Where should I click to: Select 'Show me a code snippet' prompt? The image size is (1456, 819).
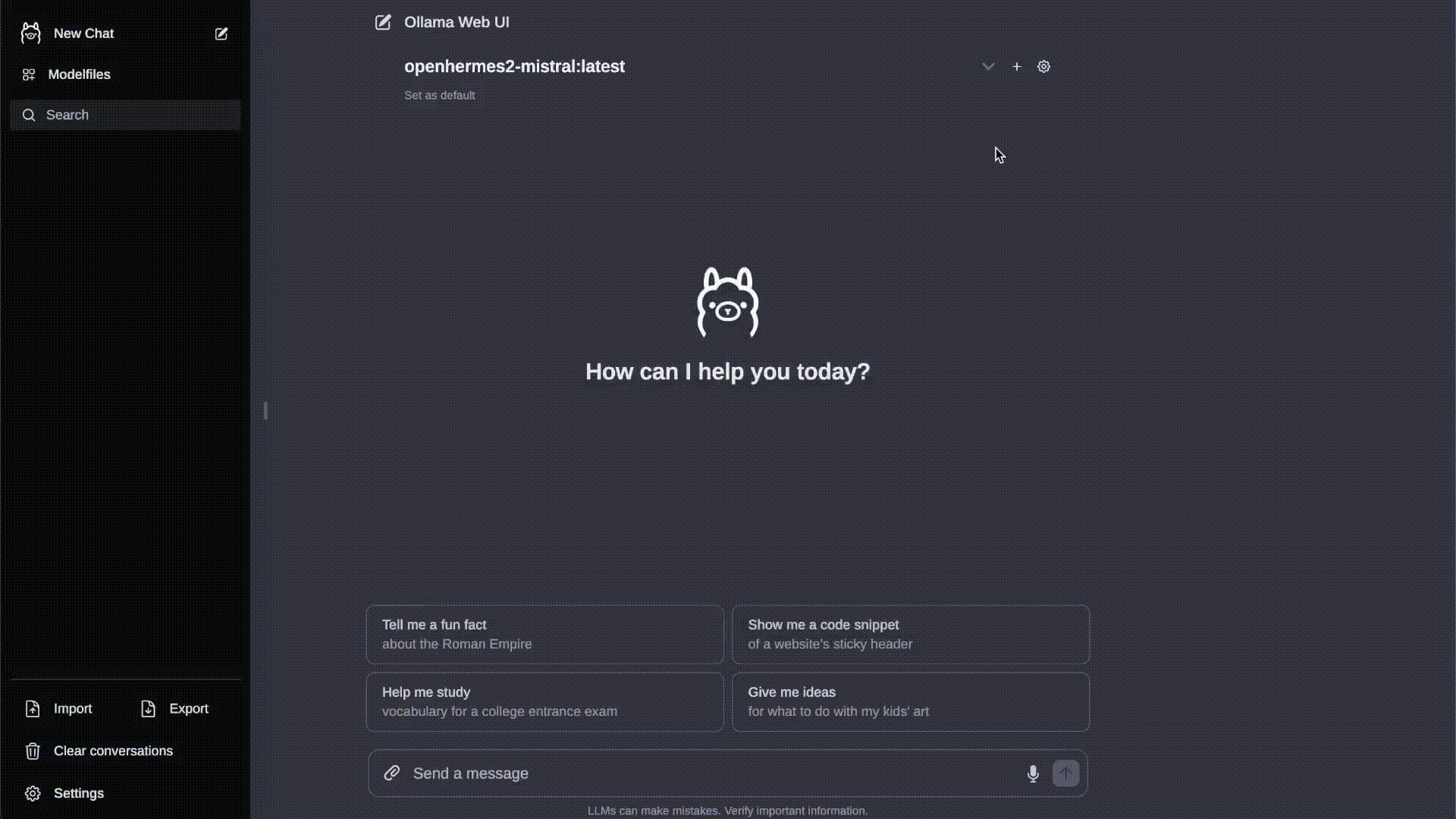910,633
